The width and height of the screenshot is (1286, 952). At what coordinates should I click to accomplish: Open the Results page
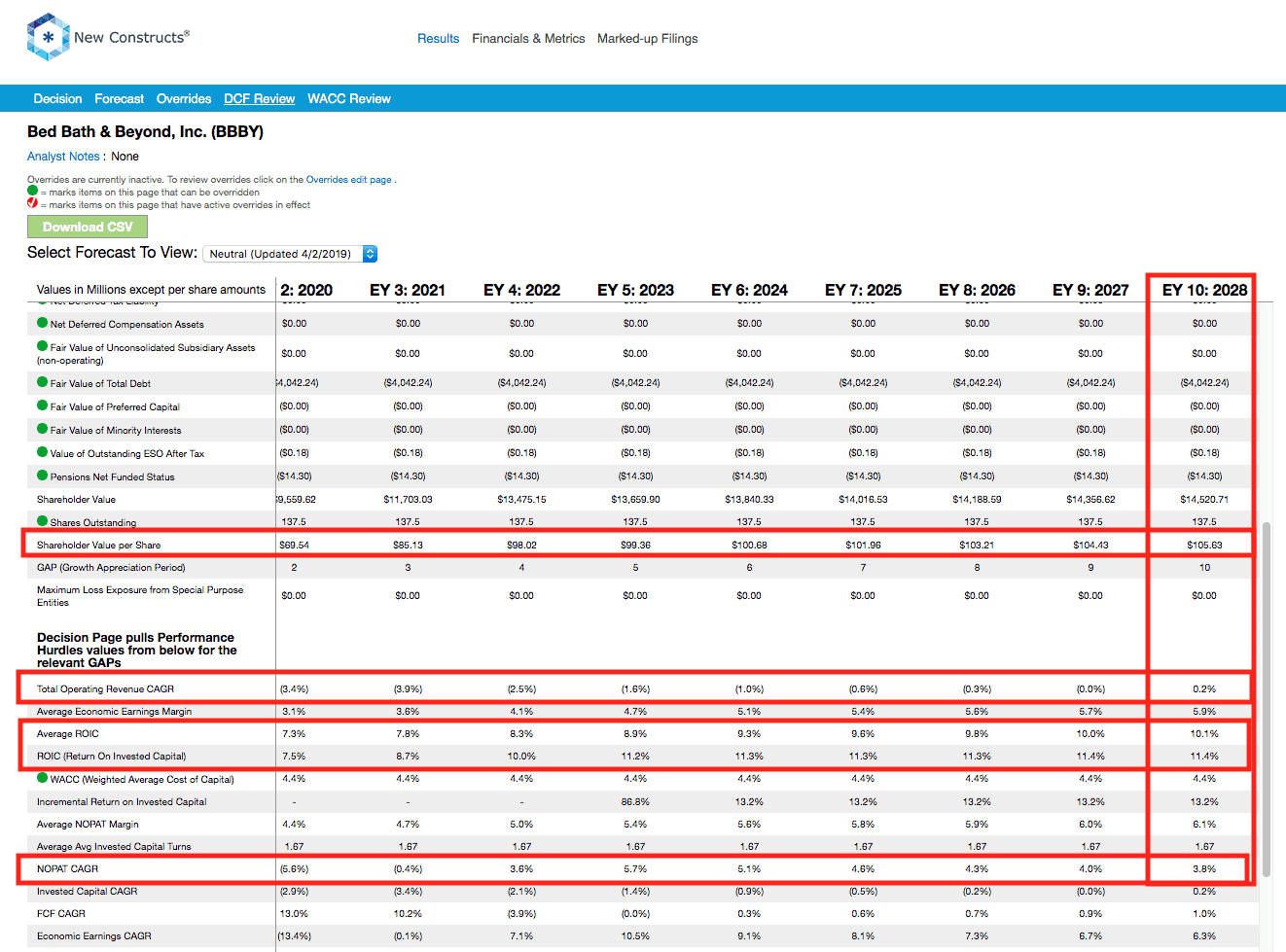pyautogui.click(x=438, y=39)
